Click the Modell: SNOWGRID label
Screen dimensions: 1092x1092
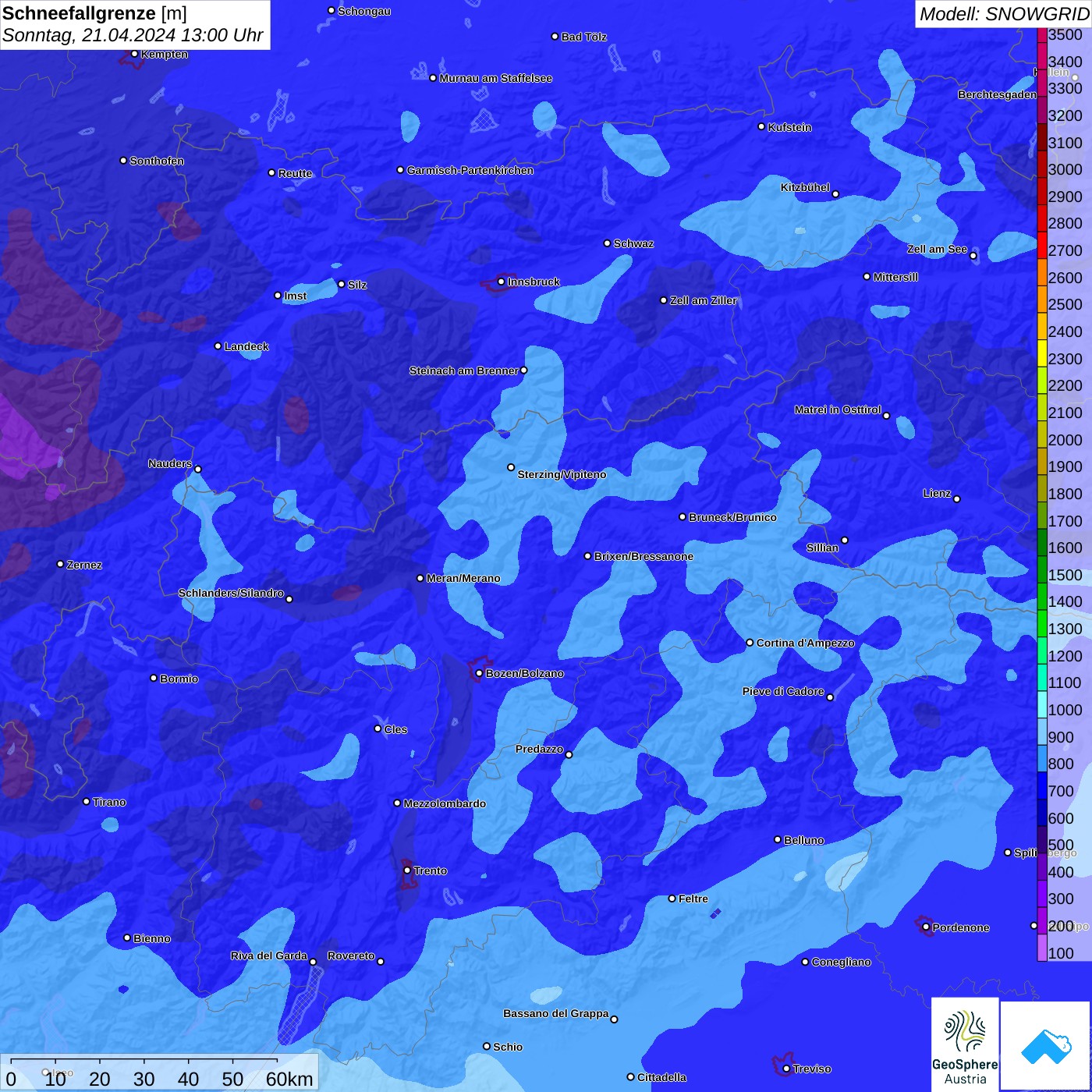1003,14
